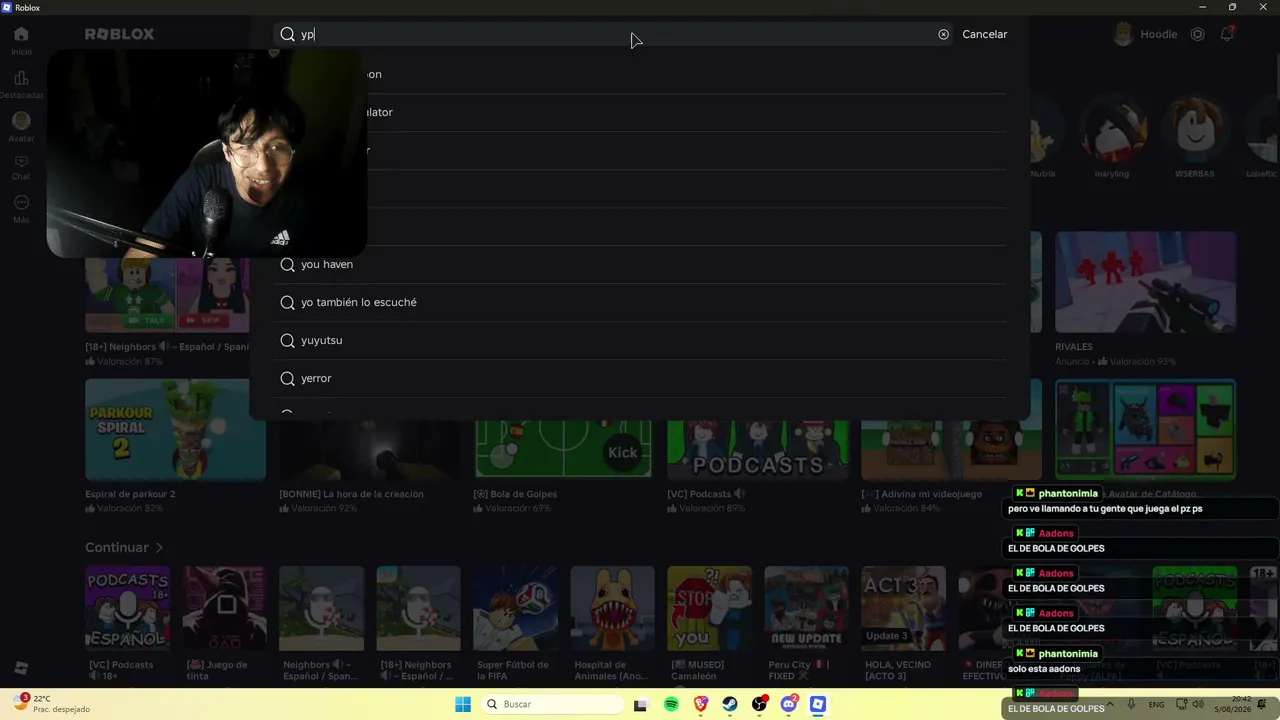This screenshot has width=1280, height=720.
Task: Open the Parkour Spiral 2 game thumbnail
Action: click(x=175, y=429)
